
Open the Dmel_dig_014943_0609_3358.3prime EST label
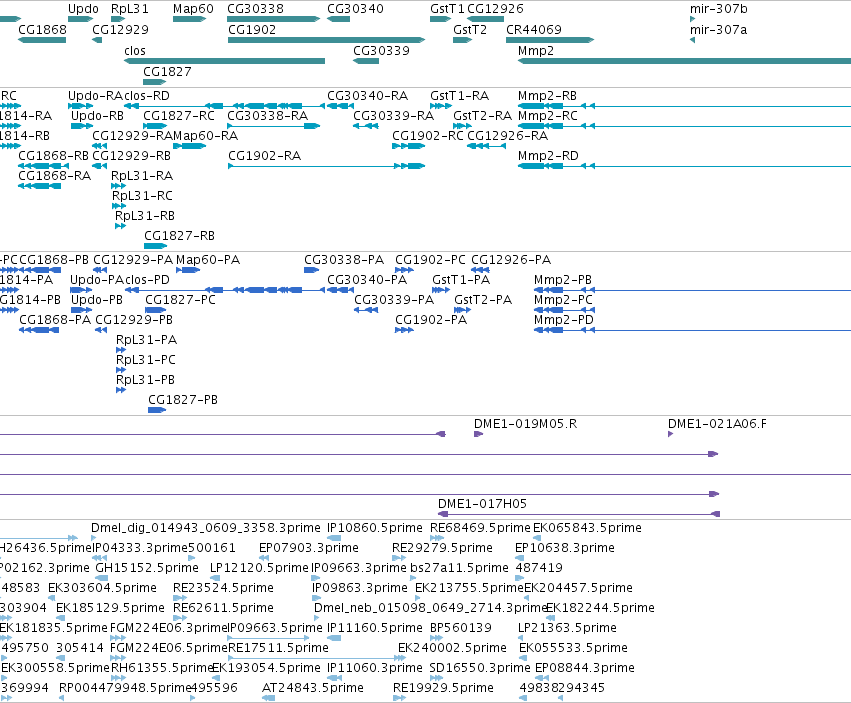[206, 528]
